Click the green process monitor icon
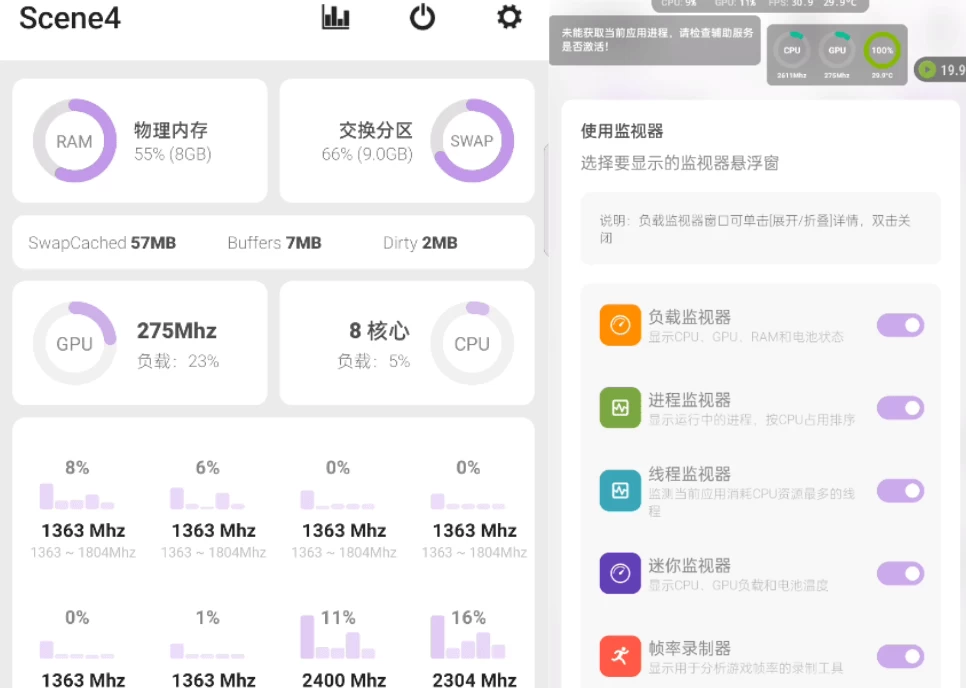 [620, 408]
